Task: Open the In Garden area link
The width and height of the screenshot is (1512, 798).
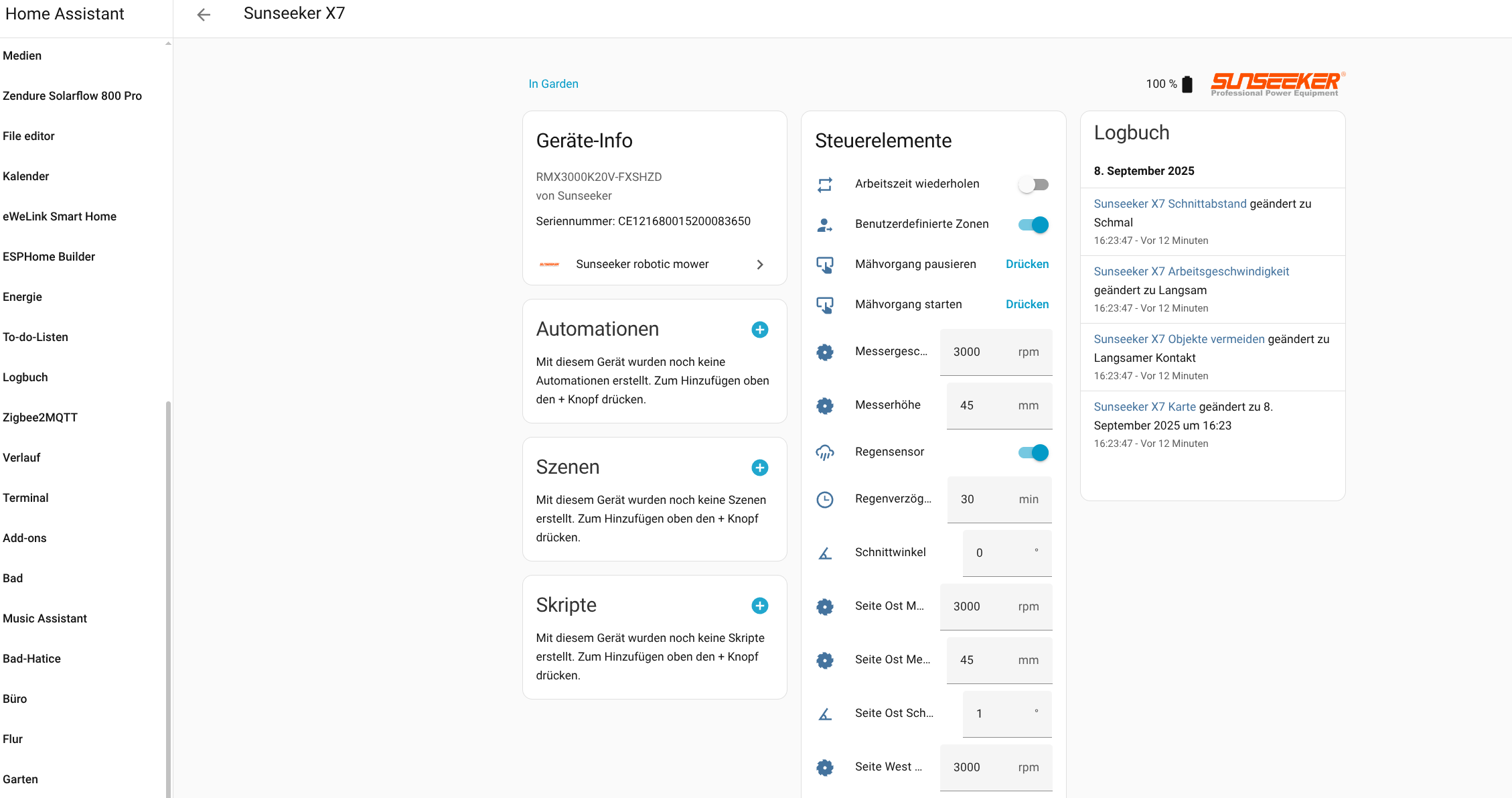Action: (553, 84)
